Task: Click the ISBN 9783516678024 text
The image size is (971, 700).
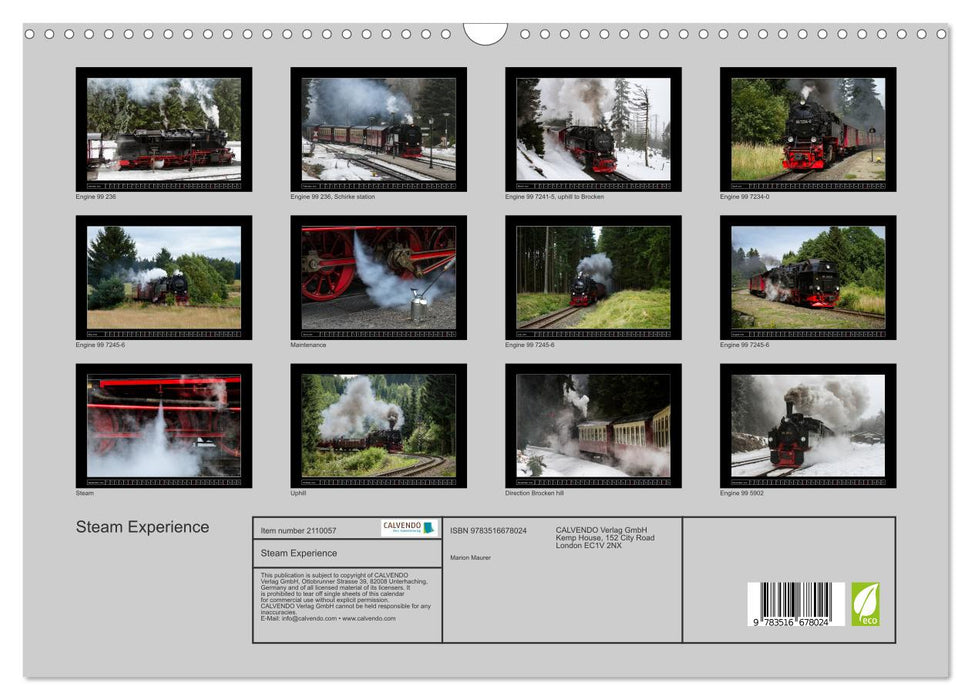Action: click(x=488, y=530)
